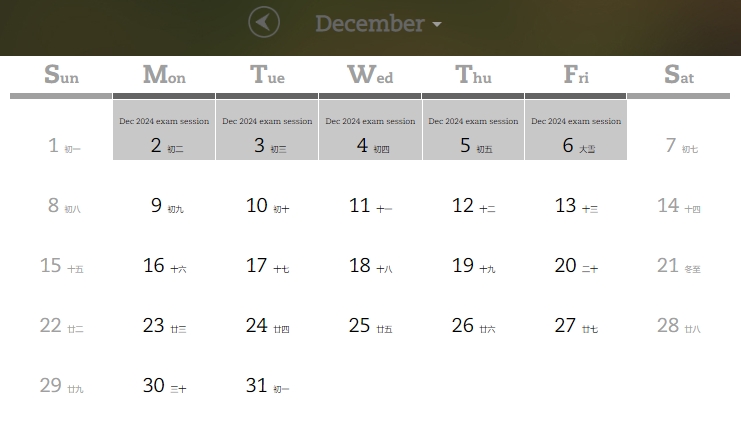
Task: Choose Sunday December 29
Action: tap(60, 386)
